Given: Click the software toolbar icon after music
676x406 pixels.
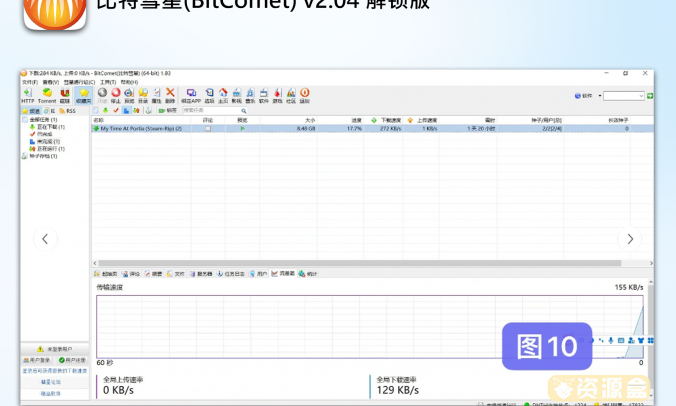Looking at the screenshot, I should (263, 95).
